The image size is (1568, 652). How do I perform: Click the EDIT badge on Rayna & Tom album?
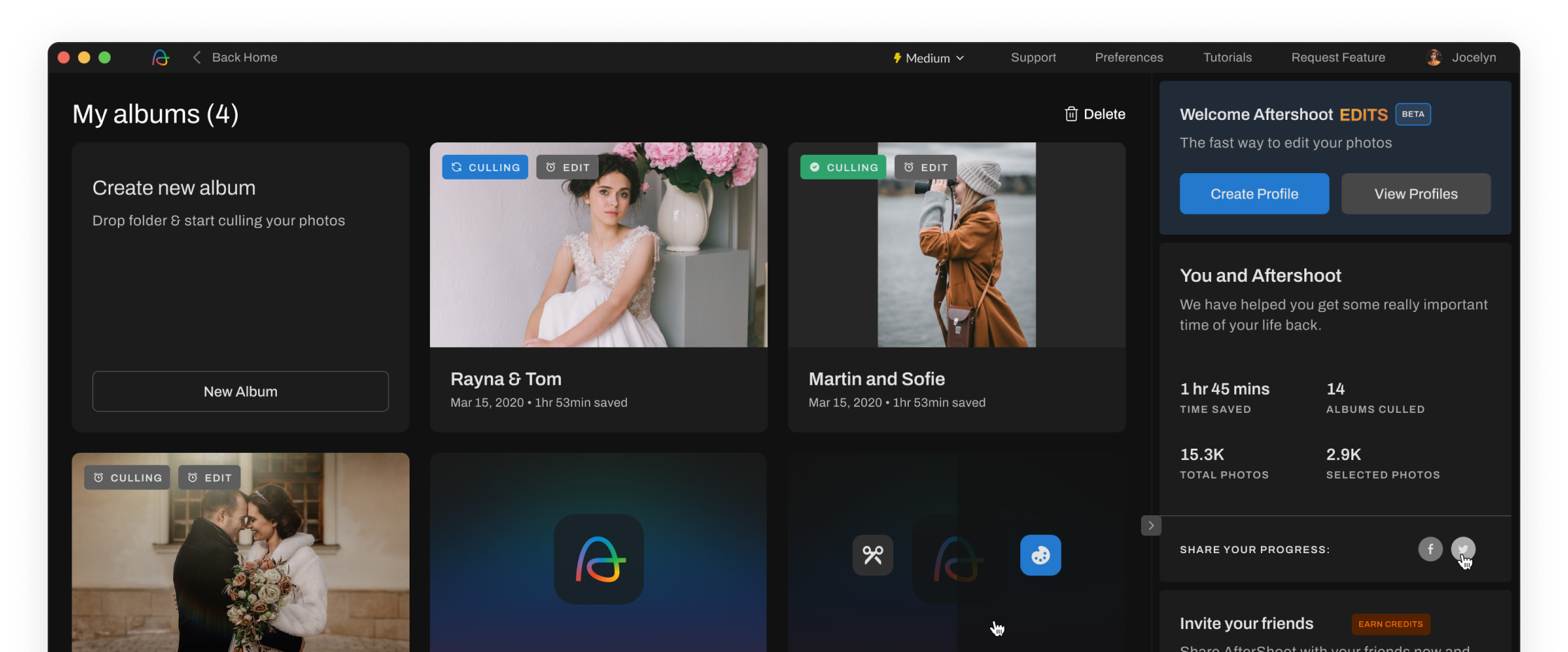tap(567, 167)
